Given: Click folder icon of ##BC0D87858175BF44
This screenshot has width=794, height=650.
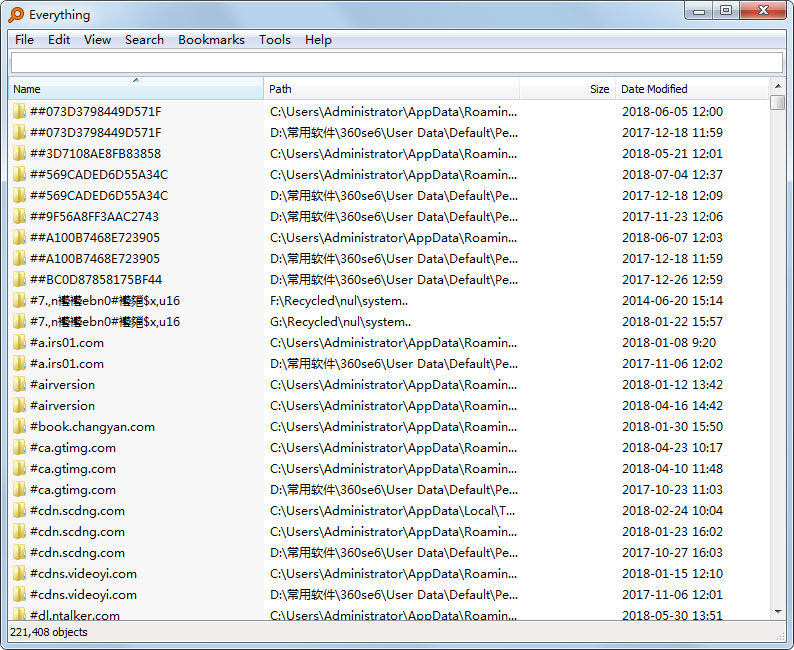Looking at the screenshot, I should 19,279.
